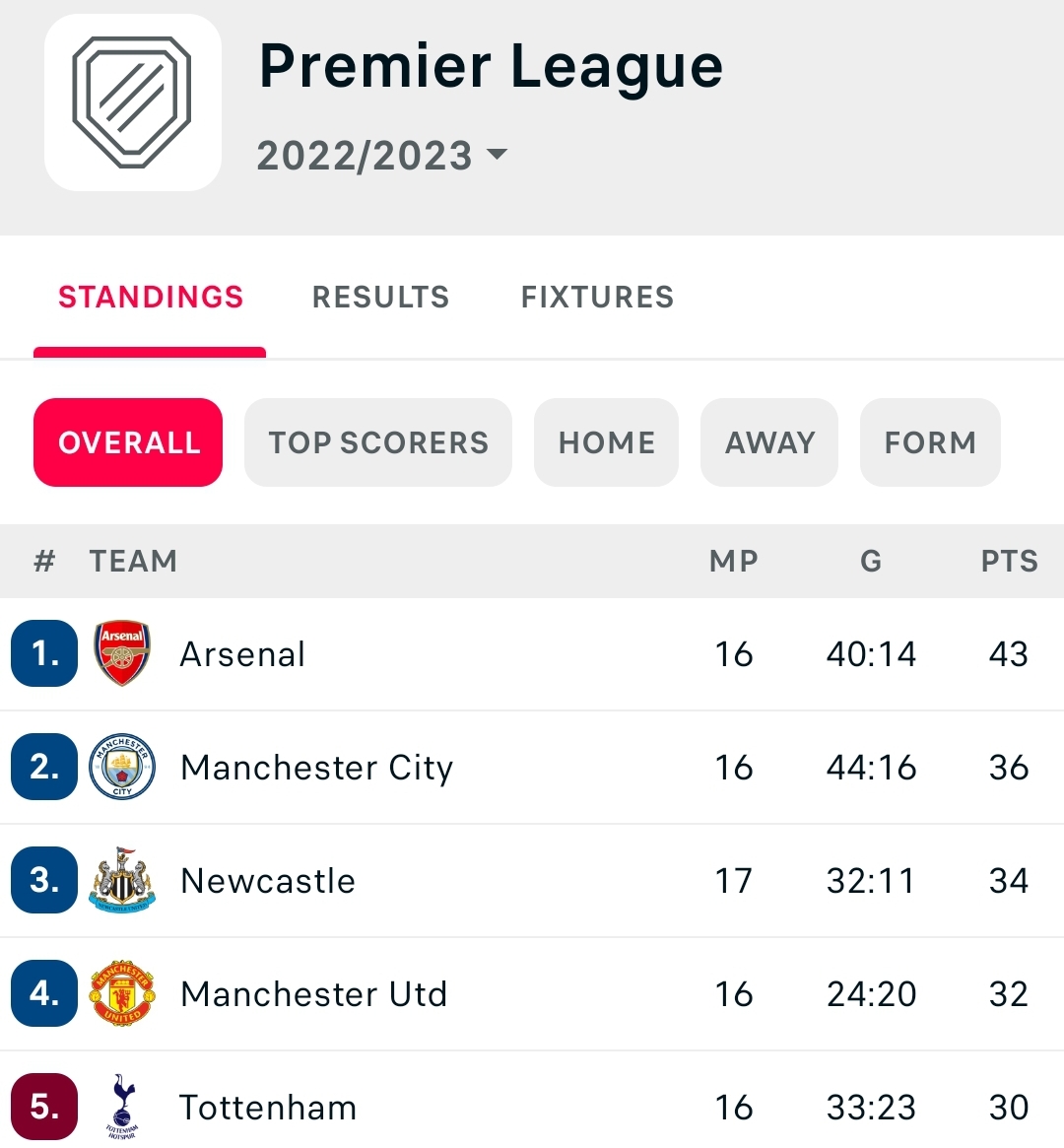
Task: Switch to Home standings filter
Action: click(x=606, y=442)
